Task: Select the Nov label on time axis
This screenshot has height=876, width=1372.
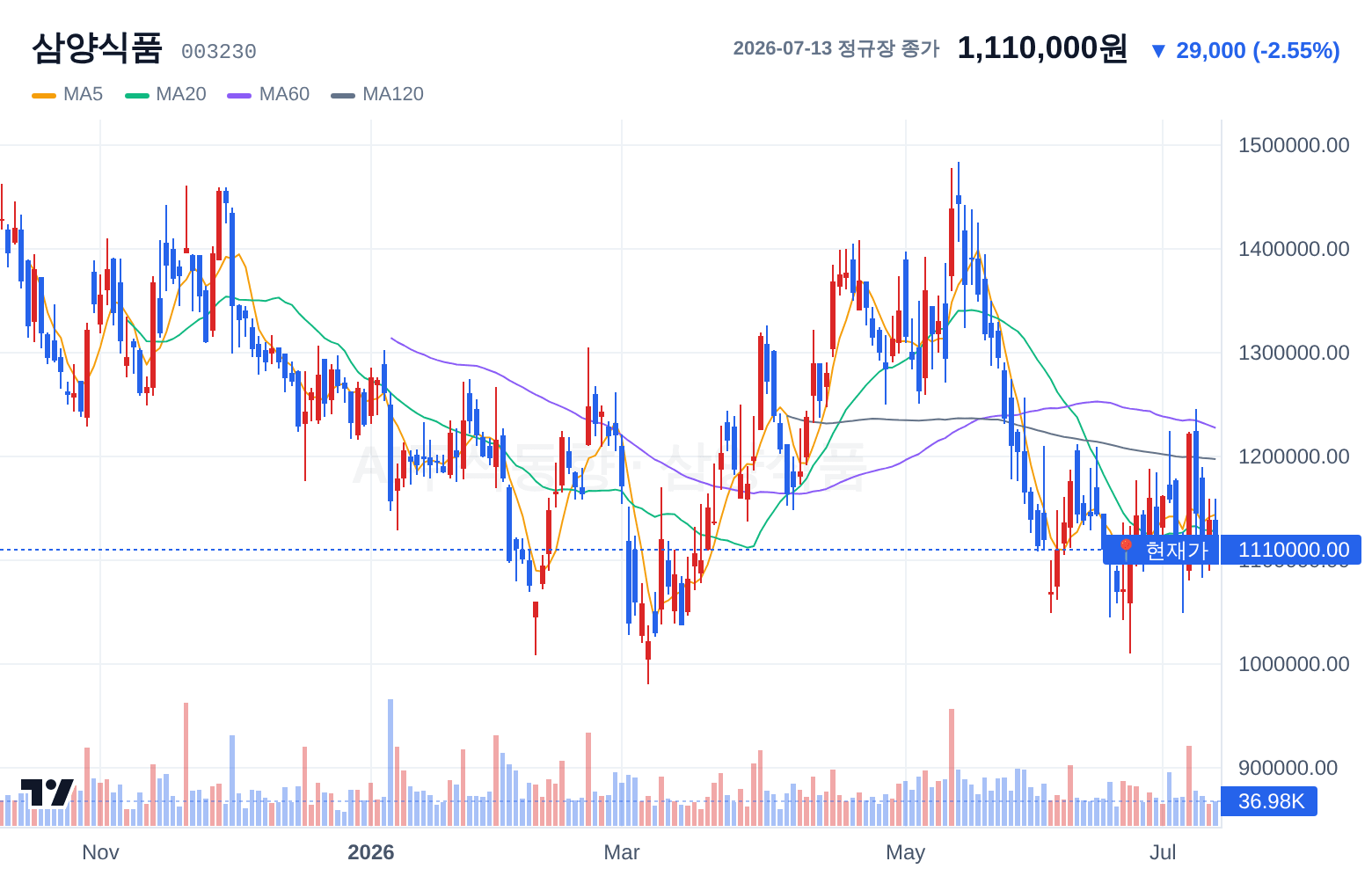Action: point(100,852)
